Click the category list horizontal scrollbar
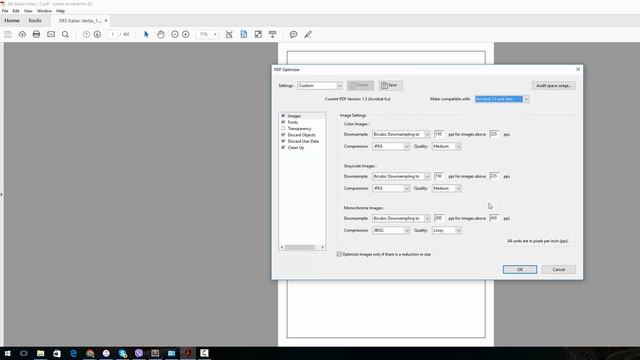 pyautogui.click(x=302, y=247)
